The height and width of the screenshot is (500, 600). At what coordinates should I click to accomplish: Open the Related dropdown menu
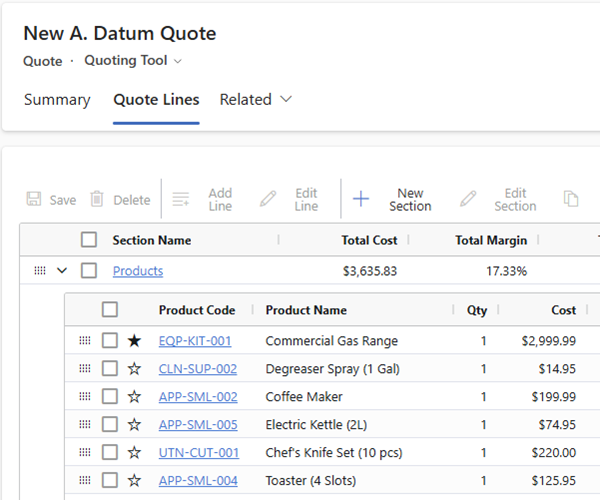[x=255, y=100]
